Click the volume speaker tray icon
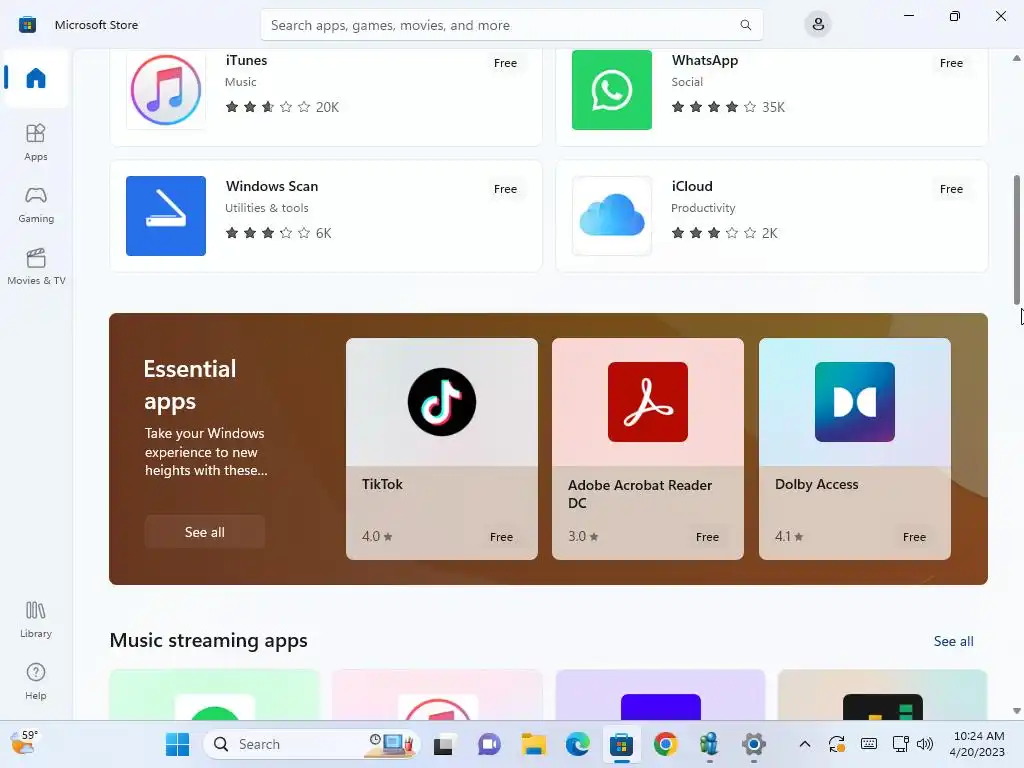The width and height of the screenshot is (1024, 768). coord(925,744)
